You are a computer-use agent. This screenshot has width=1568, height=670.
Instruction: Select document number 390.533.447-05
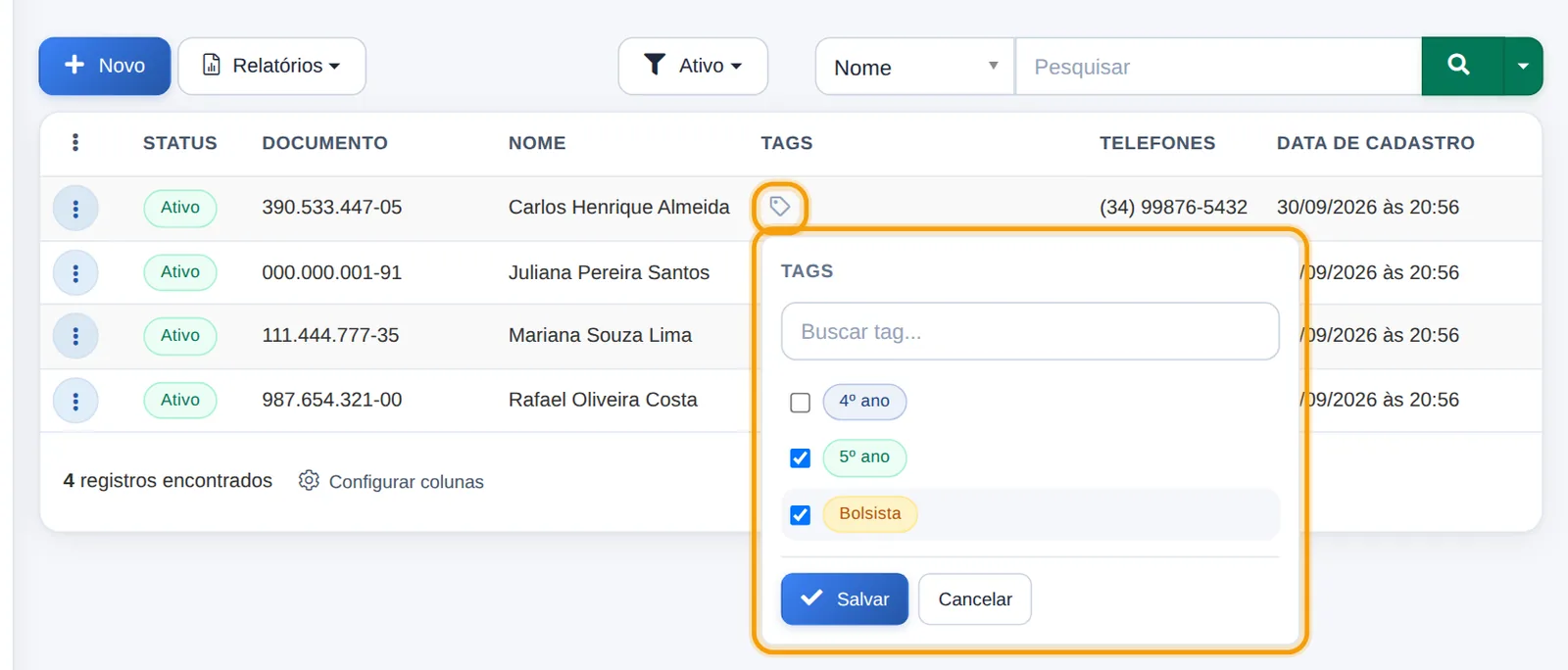332,208
